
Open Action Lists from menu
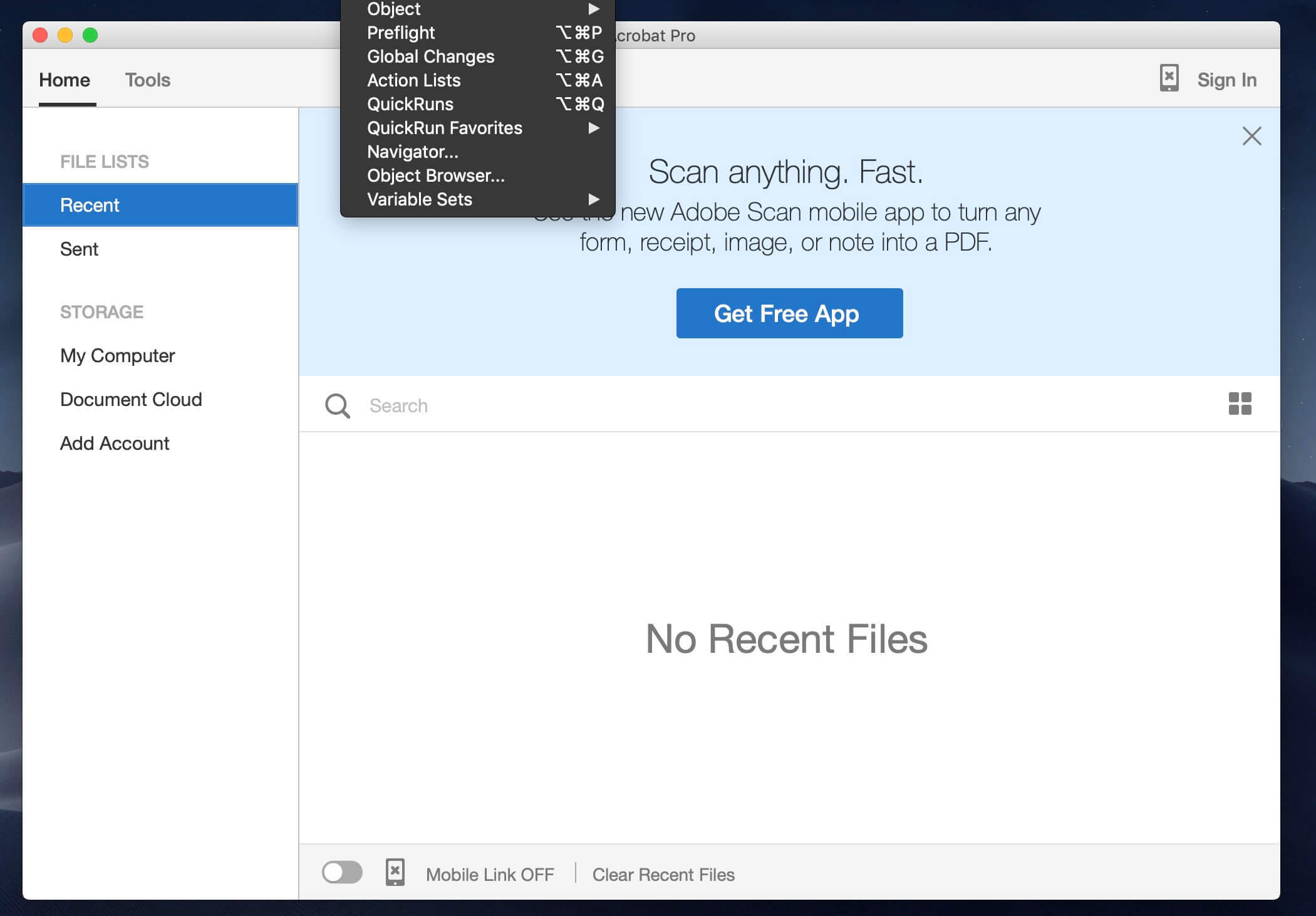click(478, 80)
